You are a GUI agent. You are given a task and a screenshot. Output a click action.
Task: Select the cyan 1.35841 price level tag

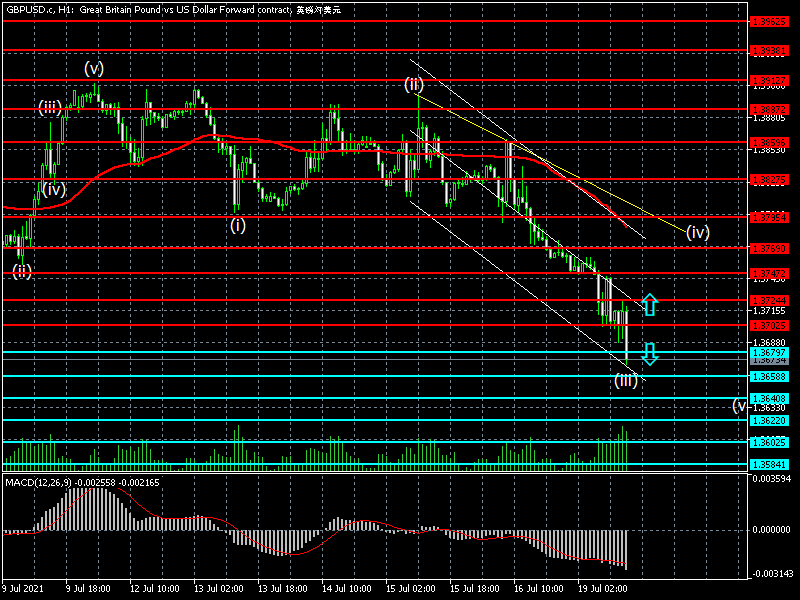(x=769, y=465)
